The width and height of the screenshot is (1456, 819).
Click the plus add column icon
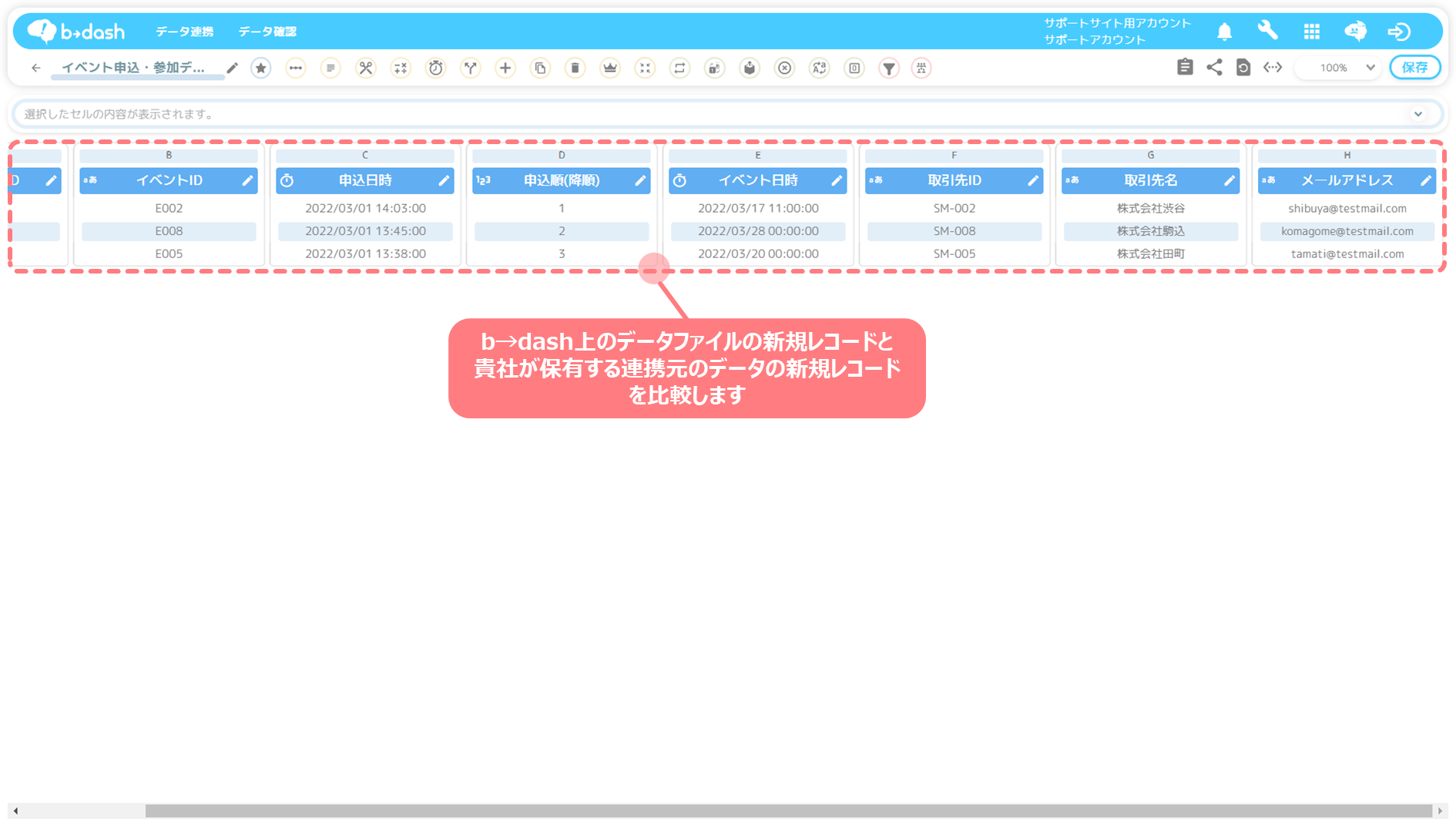pos(505,68)
